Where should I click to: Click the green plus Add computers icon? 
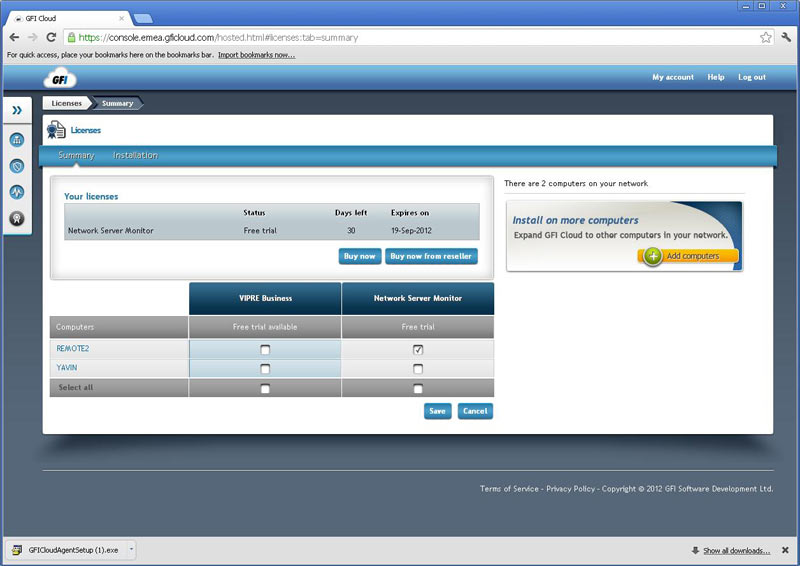(653, 256)
